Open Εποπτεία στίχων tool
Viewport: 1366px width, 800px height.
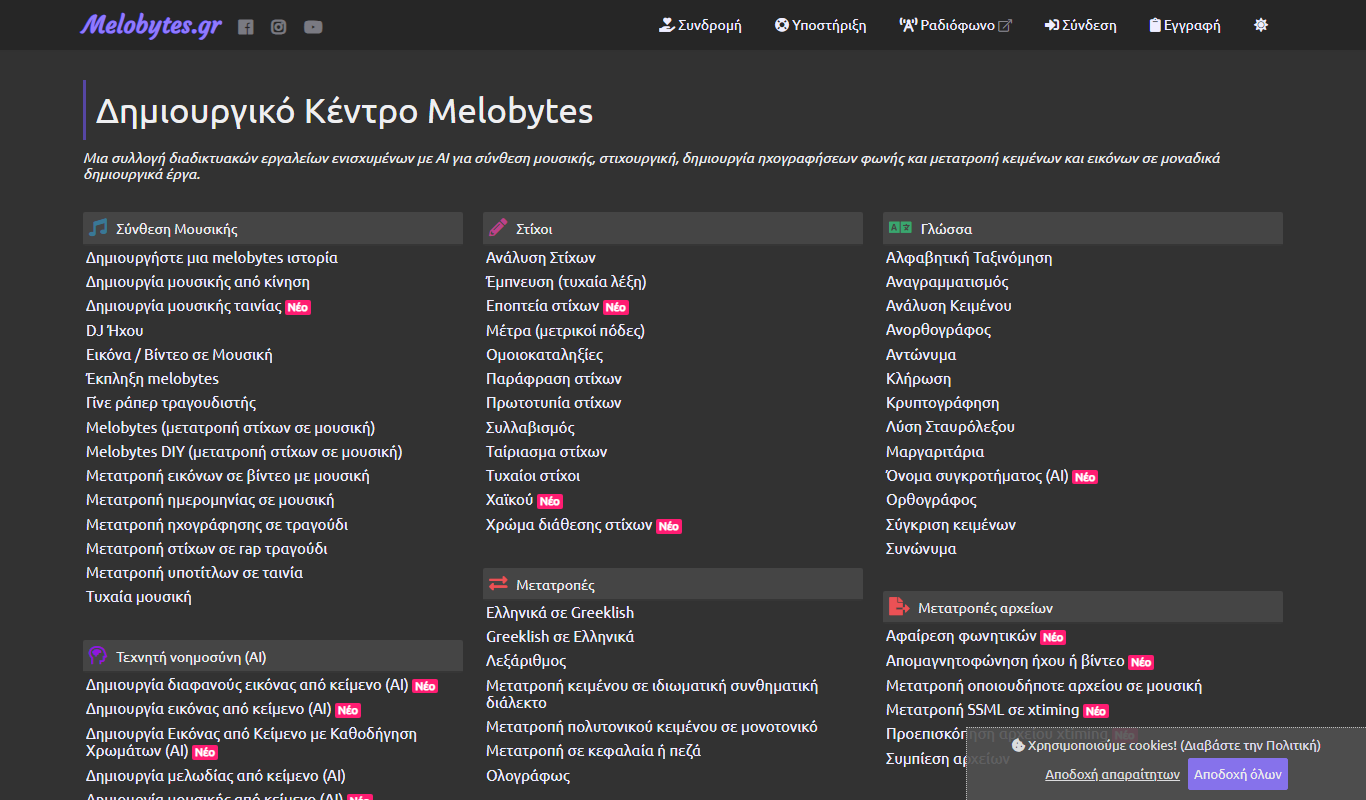[542, 306]
